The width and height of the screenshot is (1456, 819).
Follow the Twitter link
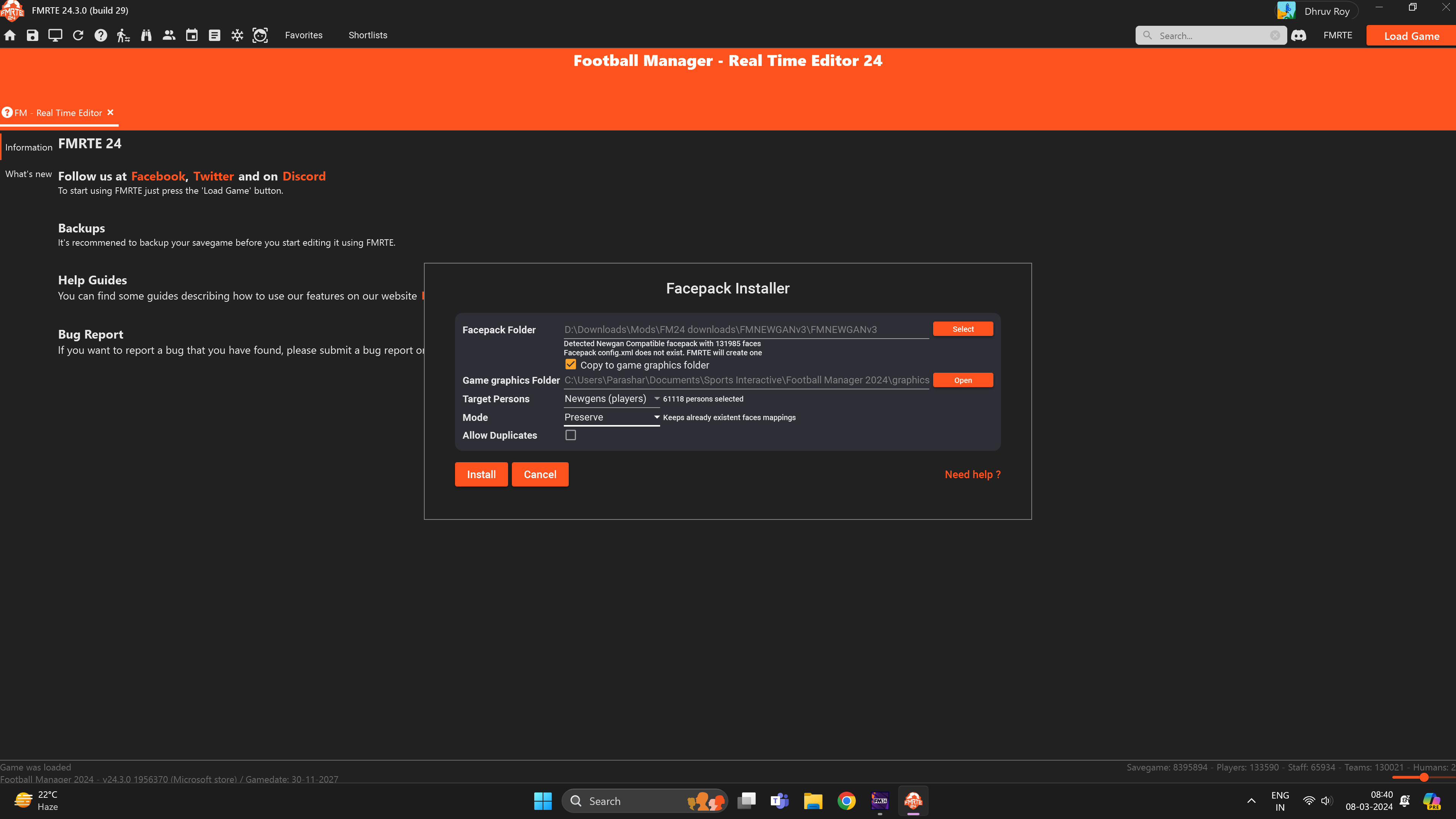(213, 176)
